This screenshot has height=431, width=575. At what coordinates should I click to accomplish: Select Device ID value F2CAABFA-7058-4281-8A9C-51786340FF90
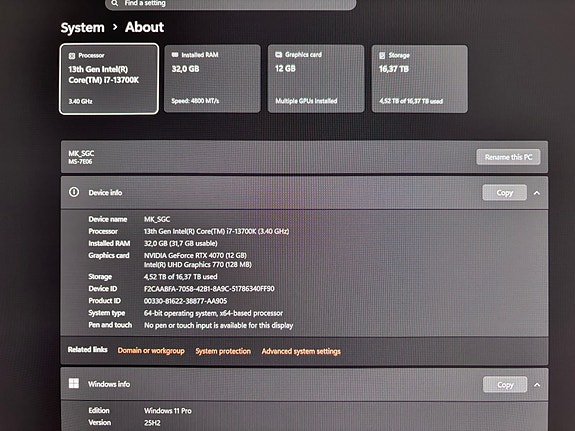pos(209,289)
